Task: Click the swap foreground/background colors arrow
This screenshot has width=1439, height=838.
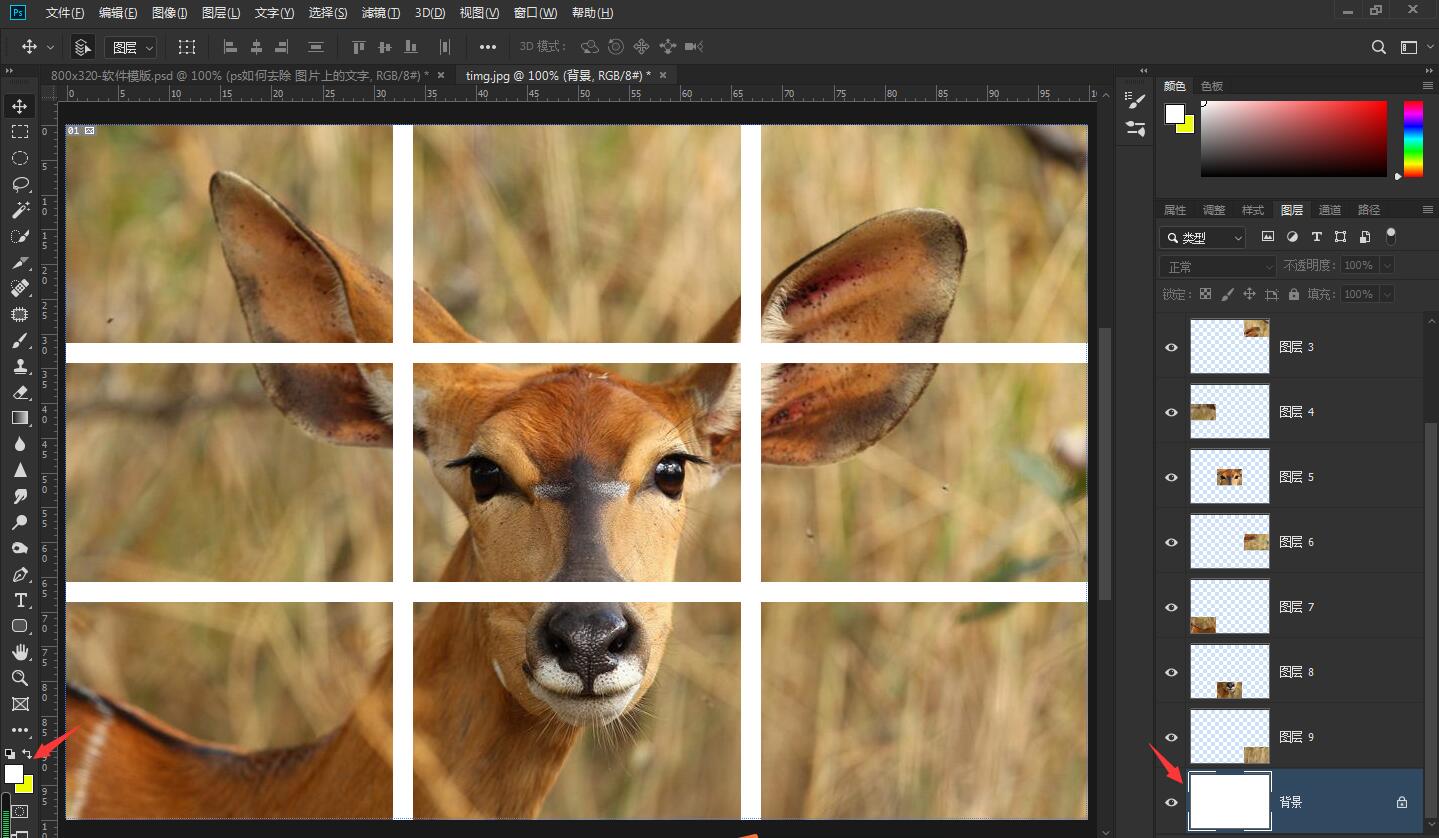Action: (x=27, y=754)
